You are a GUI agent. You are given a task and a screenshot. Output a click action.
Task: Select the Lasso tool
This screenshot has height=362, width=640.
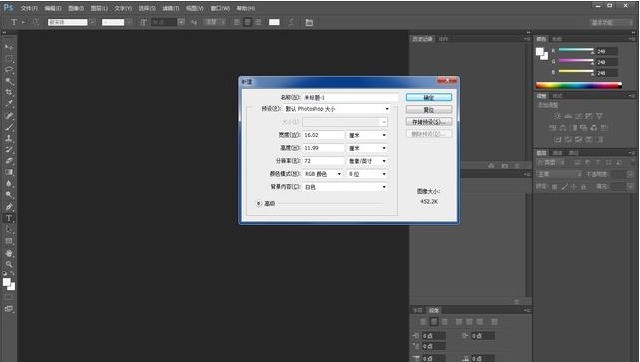(9, 70)
